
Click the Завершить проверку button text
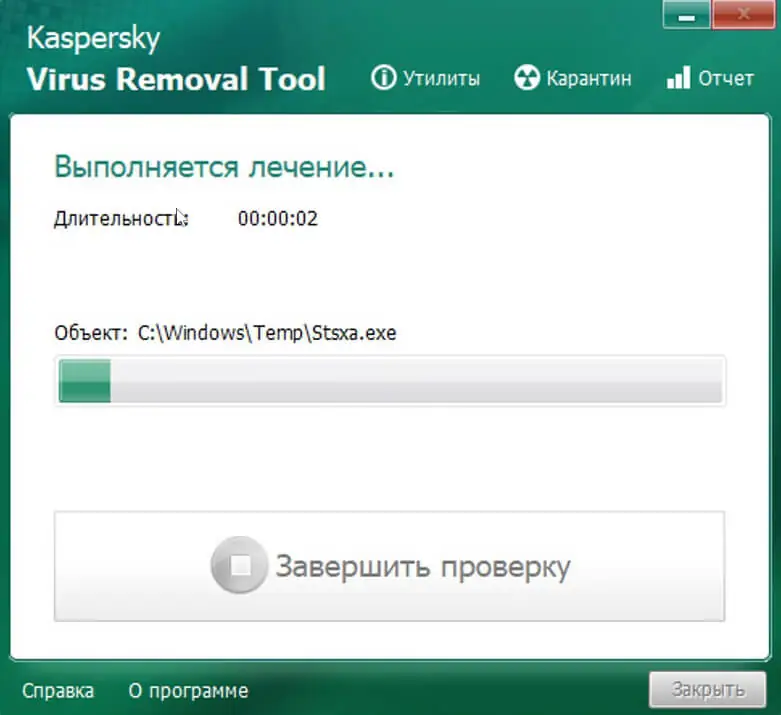click(x=423, y=567)
